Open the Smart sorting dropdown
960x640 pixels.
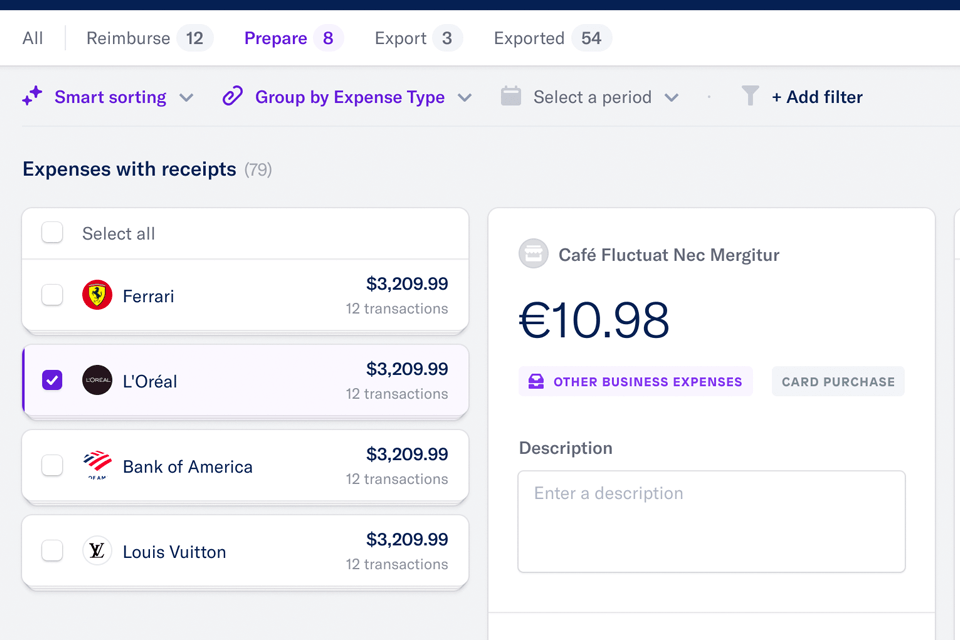pyautogui.click(x=108, y=97)
